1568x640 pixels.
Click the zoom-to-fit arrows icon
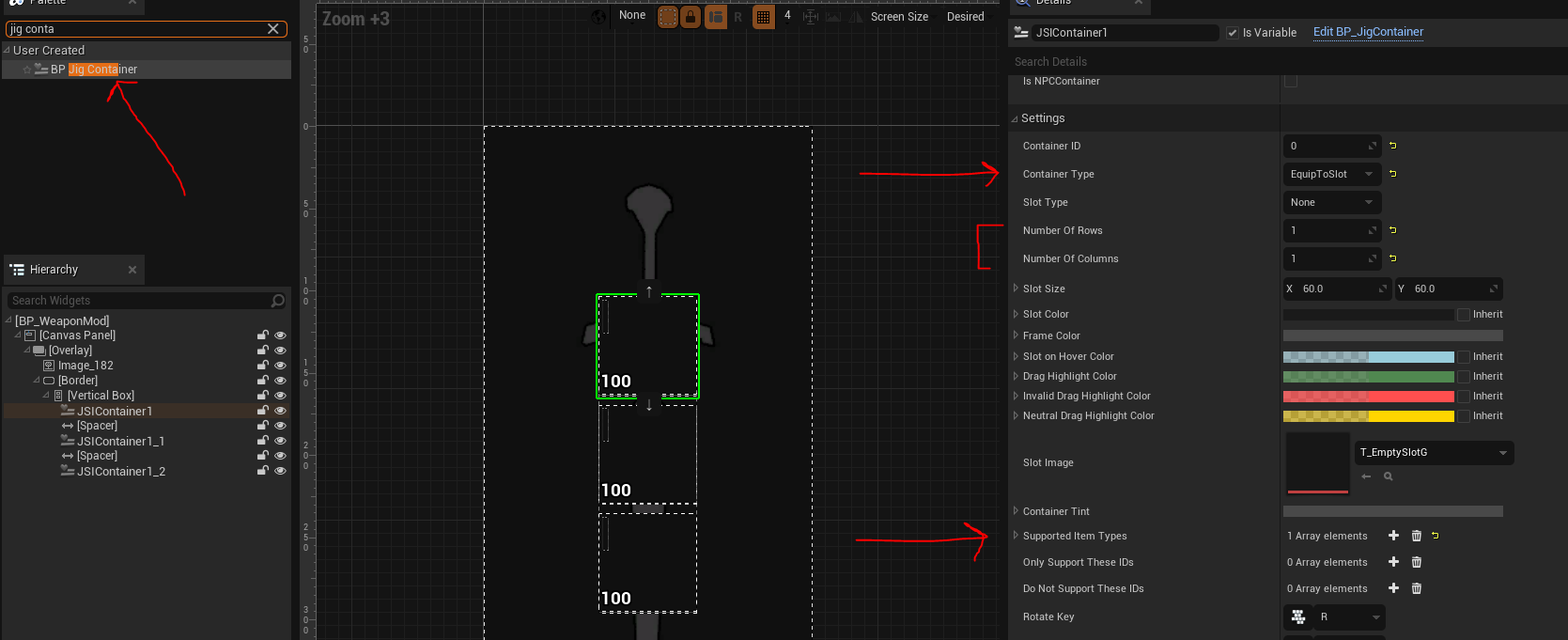tap(811, 17)
